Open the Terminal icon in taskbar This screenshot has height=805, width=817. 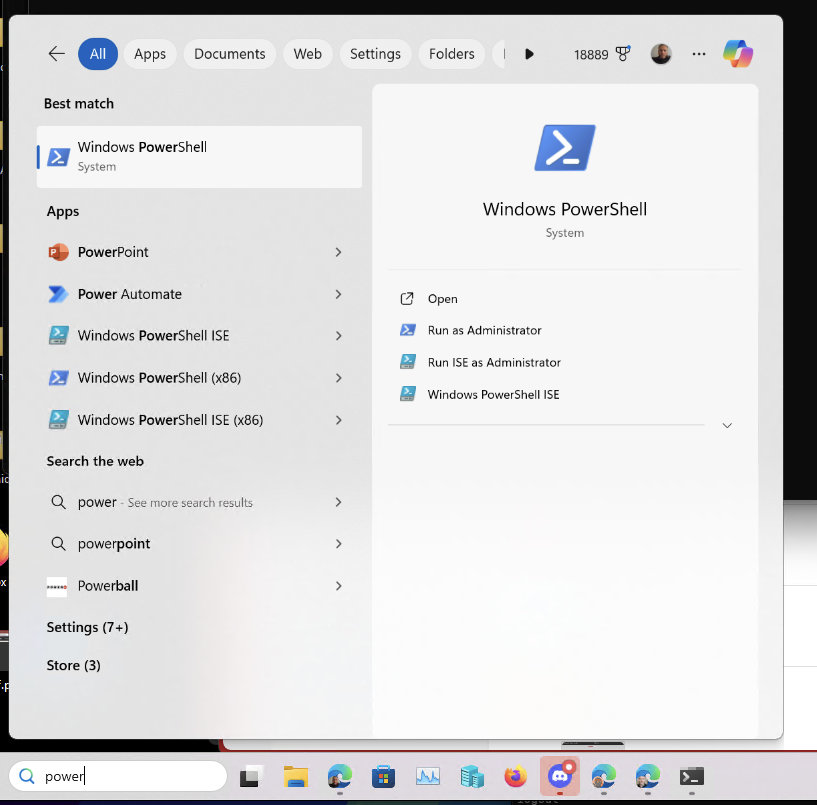[x=691, y=776]
